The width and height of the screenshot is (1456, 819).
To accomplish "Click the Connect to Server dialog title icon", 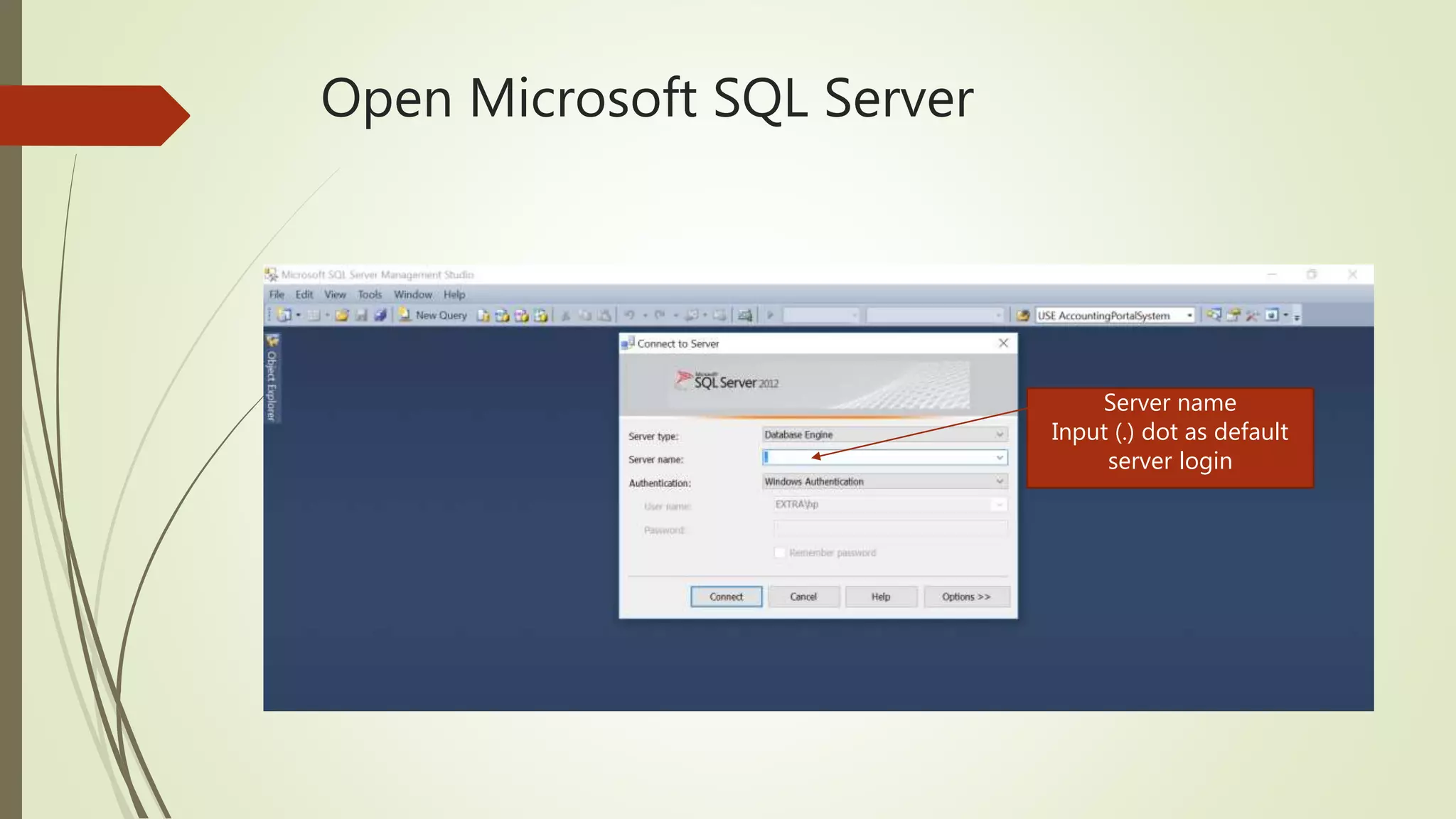I will [x=628, y=343].
